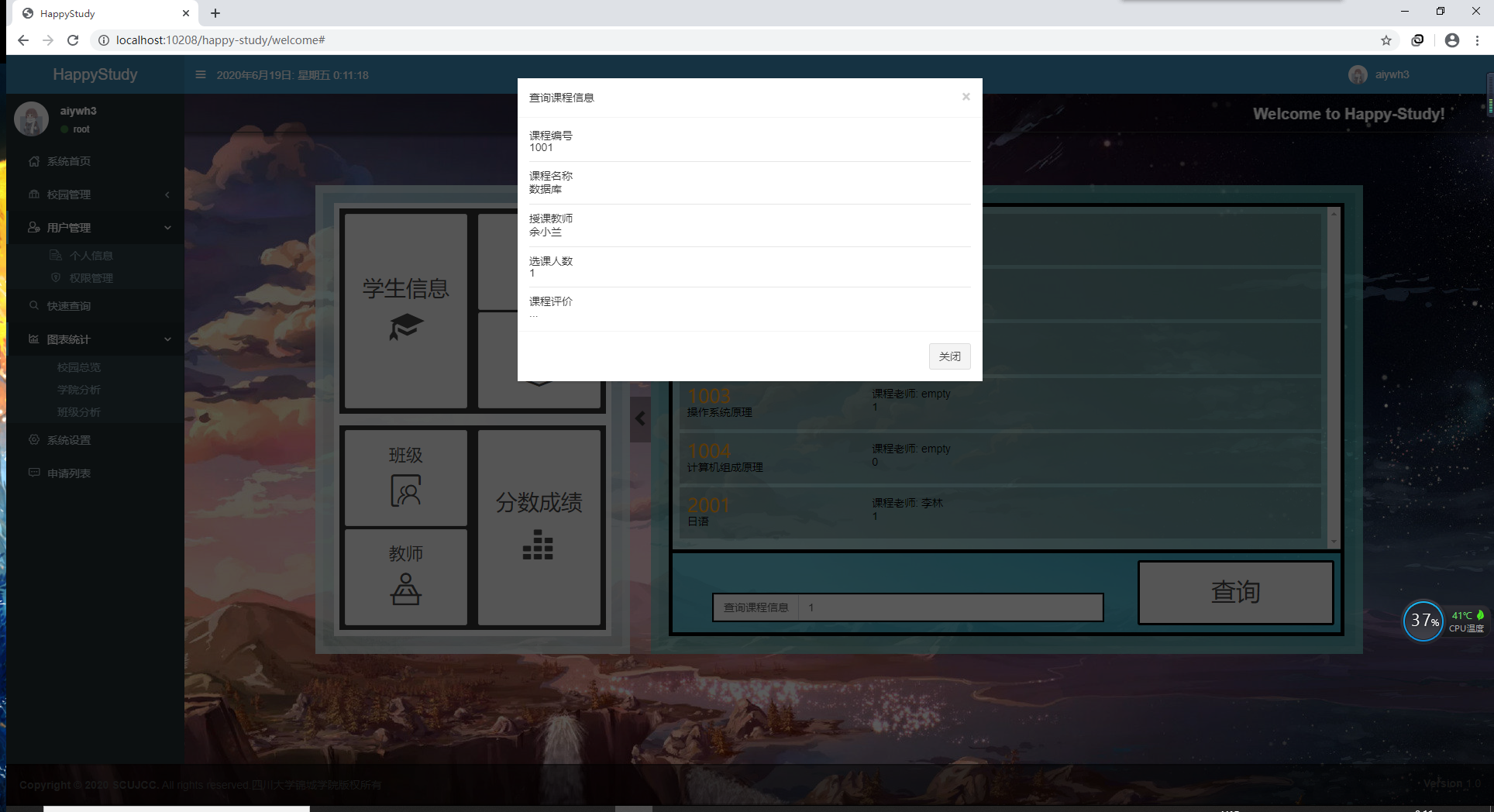Open 学院分析 chart page
The width and height of the screenshot is (1494, 812).
point(79,390)
